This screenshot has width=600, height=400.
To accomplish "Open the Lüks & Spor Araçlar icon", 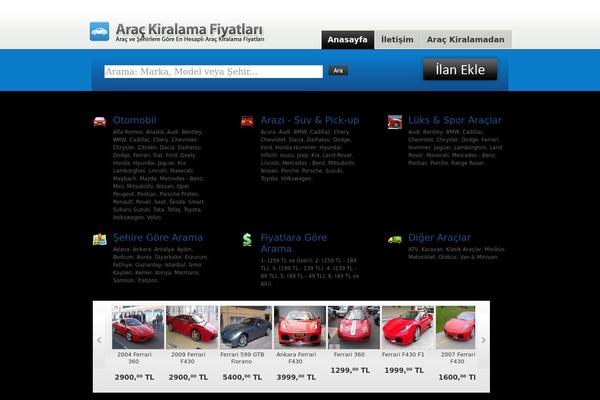I will [x=395, y=122].
